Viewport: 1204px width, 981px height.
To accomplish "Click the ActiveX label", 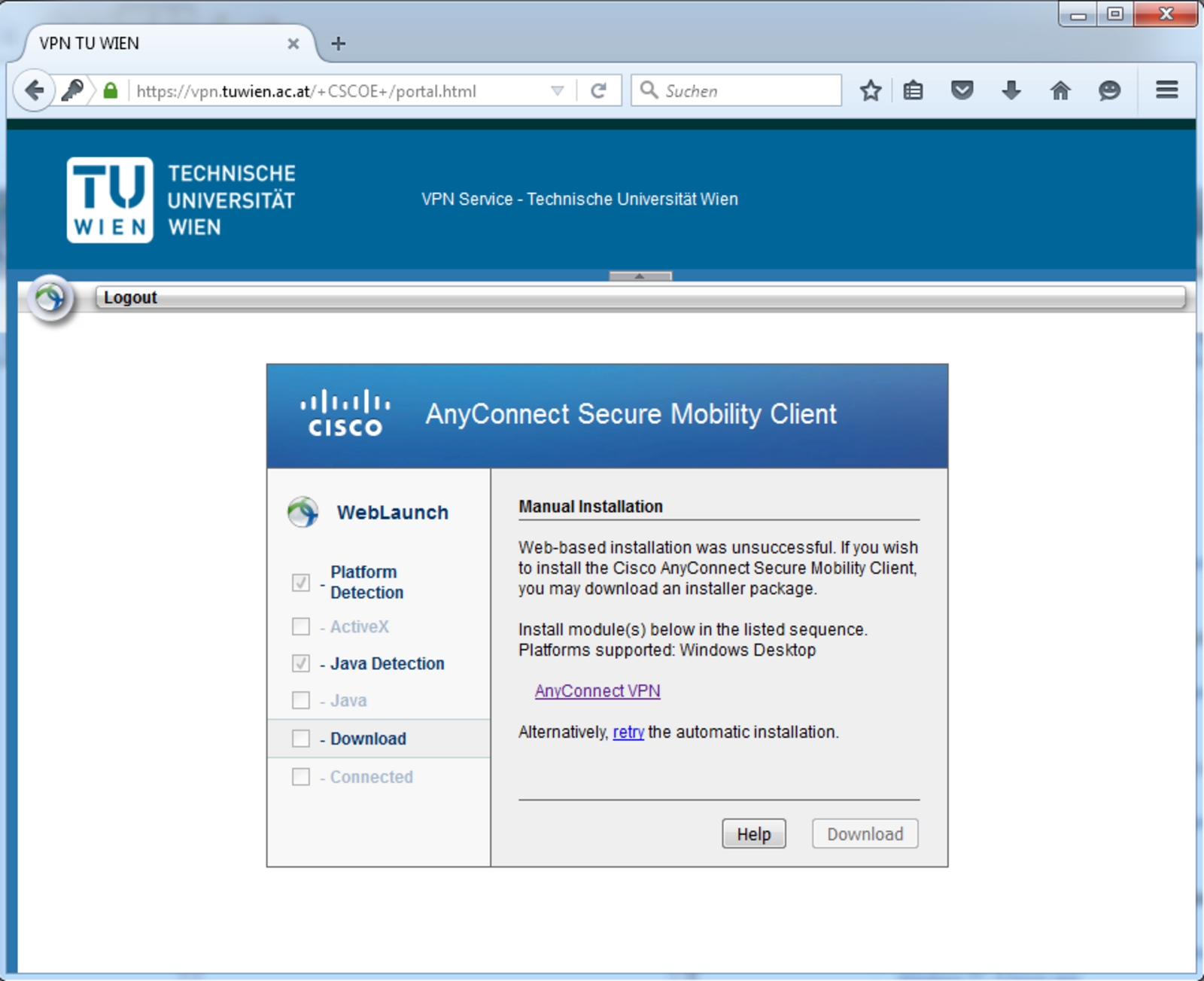I will coord(360,626).
